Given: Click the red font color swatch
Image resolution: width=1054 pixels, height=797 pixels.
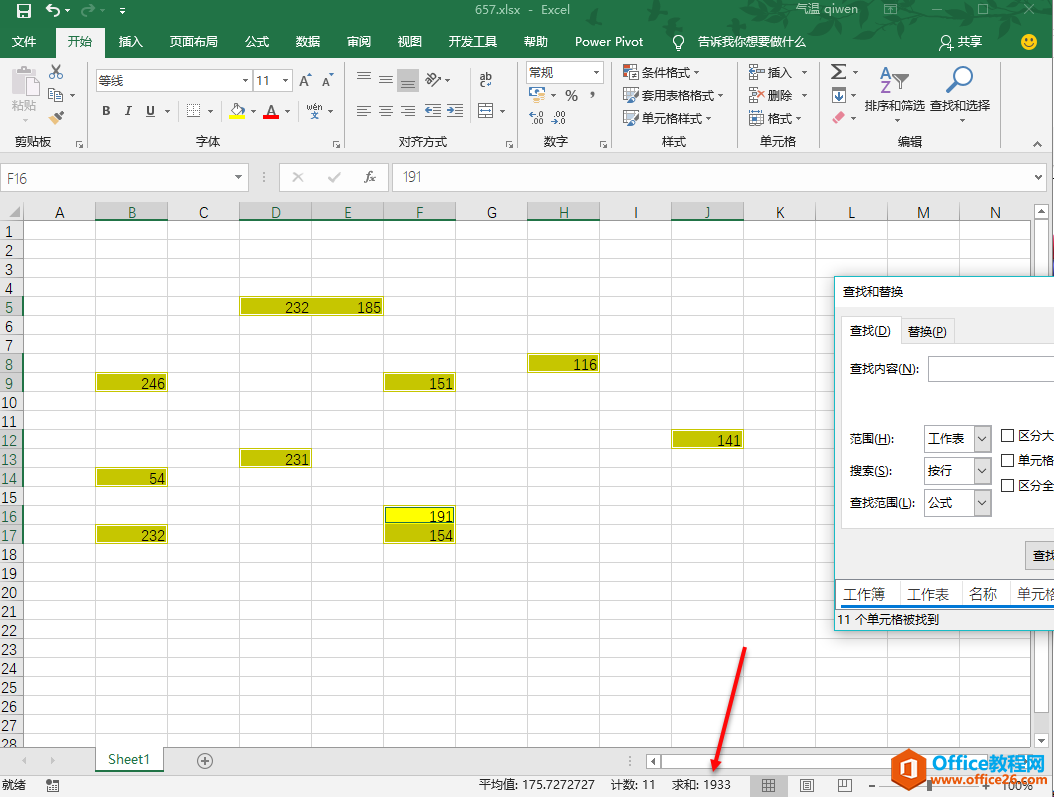Looking at the screenshot, I should 271,112.
